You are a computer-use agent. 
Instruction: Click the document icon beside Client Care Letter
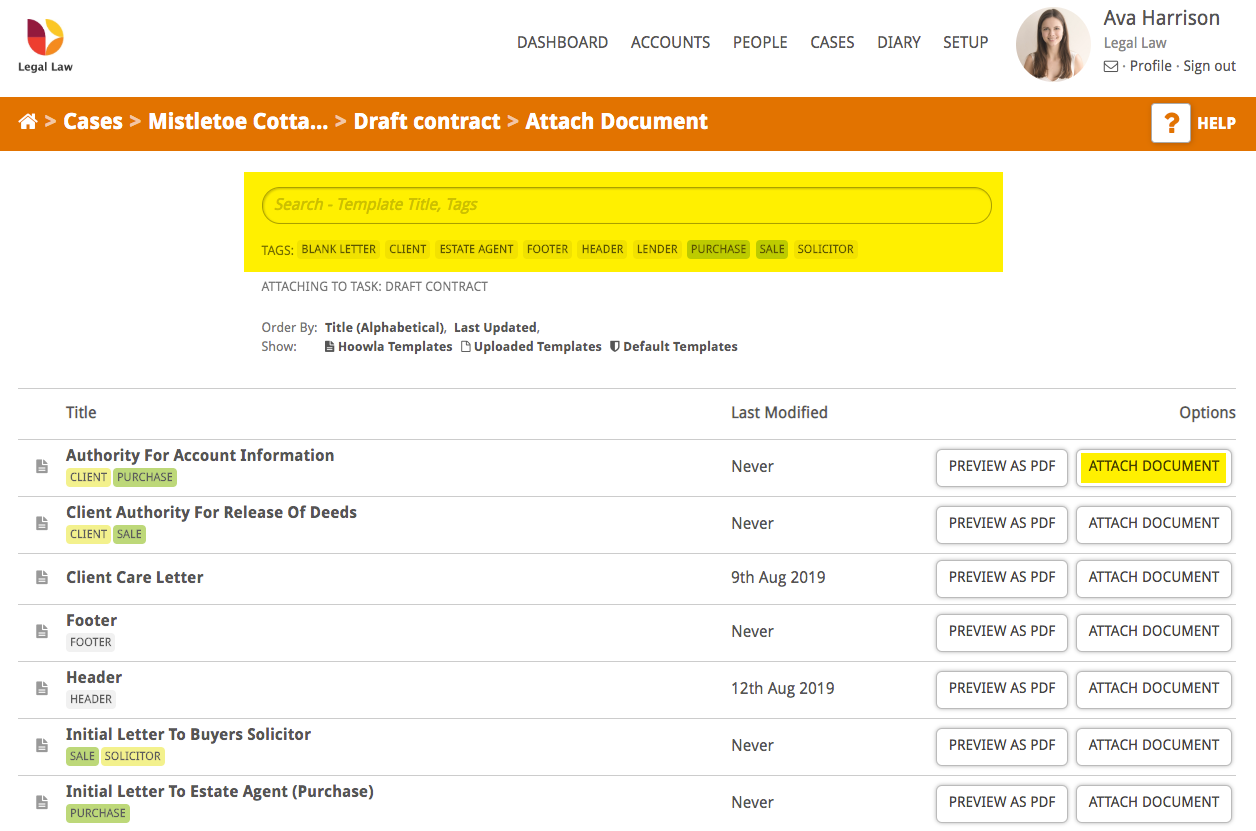(x=41, y=578)
